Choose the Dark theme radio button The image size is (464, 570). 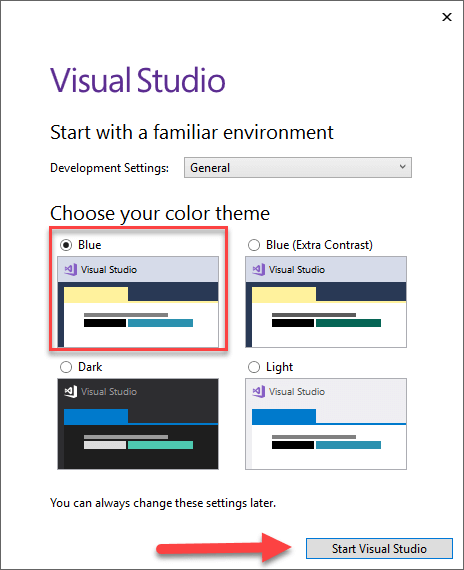pyautogui.click(x=66, y=367)
